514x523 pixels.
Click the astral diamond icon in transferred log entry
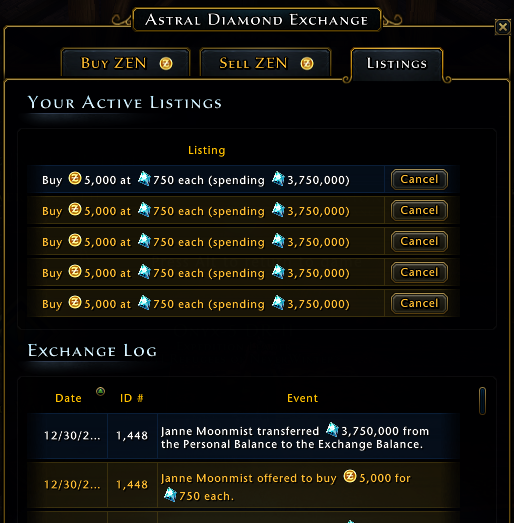(x=332, y=429)
